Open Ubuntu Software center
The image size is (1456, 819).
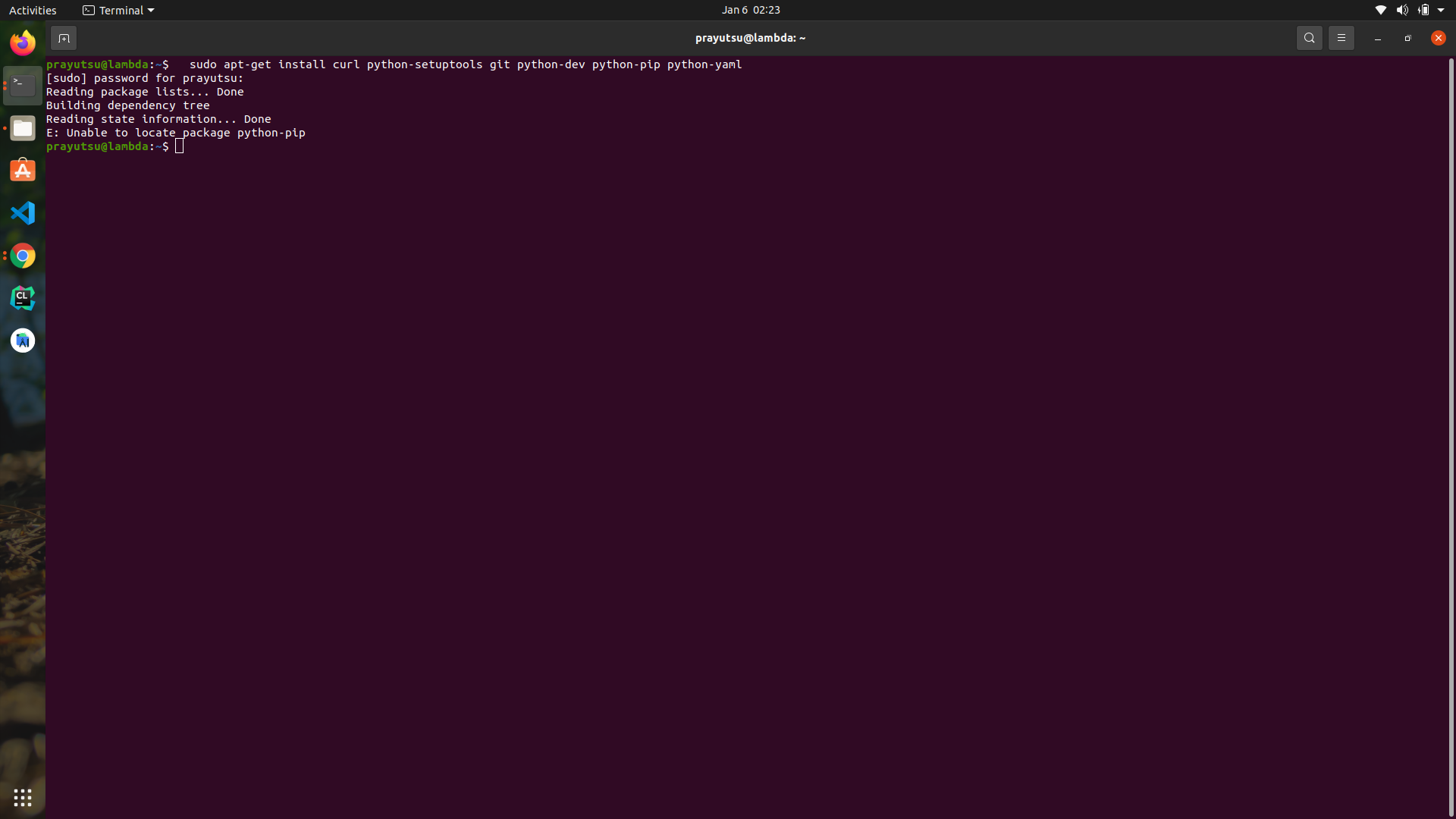[x=23, y=171]
